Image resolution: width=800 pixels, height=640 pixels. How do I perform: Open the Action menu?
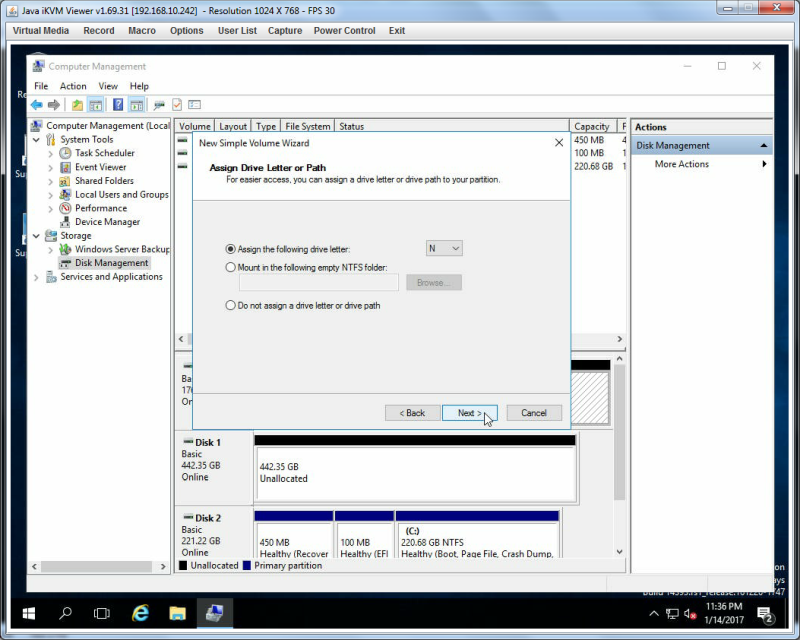click(x=73, y=86)
